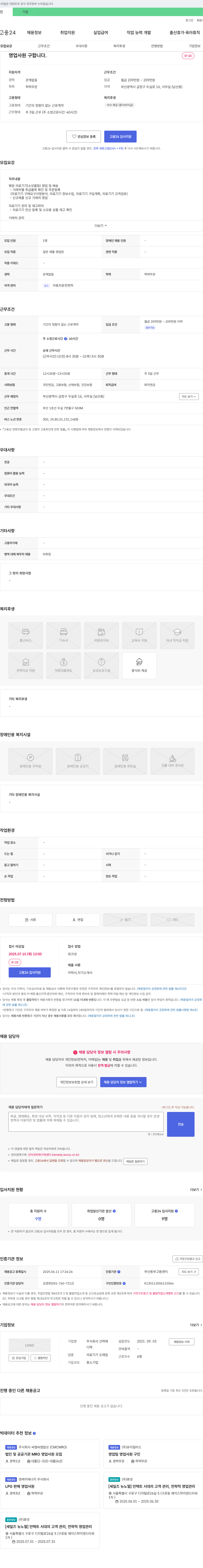
Task: Switch to the 근무조건 tab
Action: tap(44, 46)
